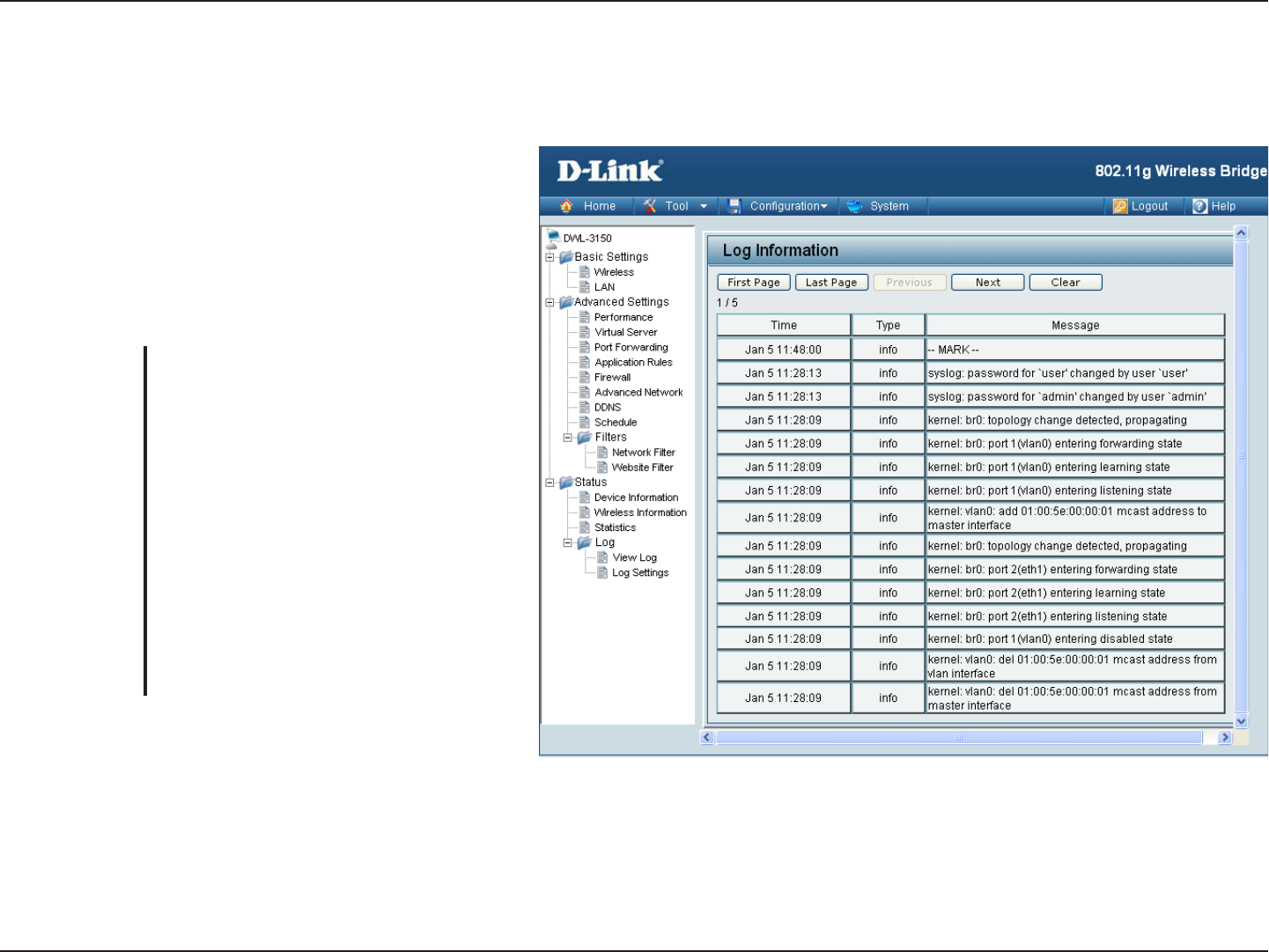Image resolution: width=1269 pixels, height=952 pixels.
Task: Click the Firewall page icon
Action: pyautogui.click(x=585, y=377)
